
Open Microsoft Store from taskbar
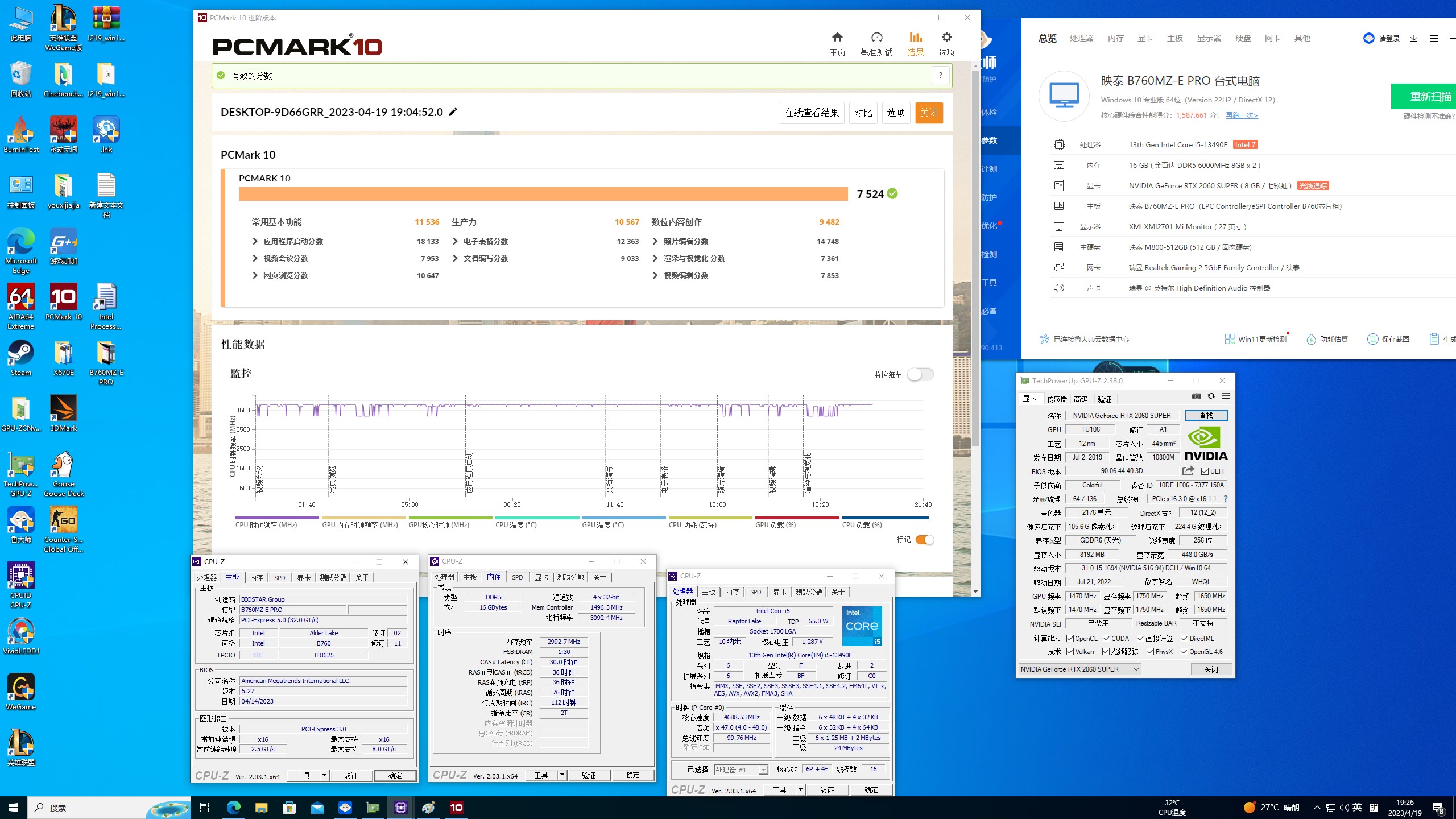tap(289, 807)
